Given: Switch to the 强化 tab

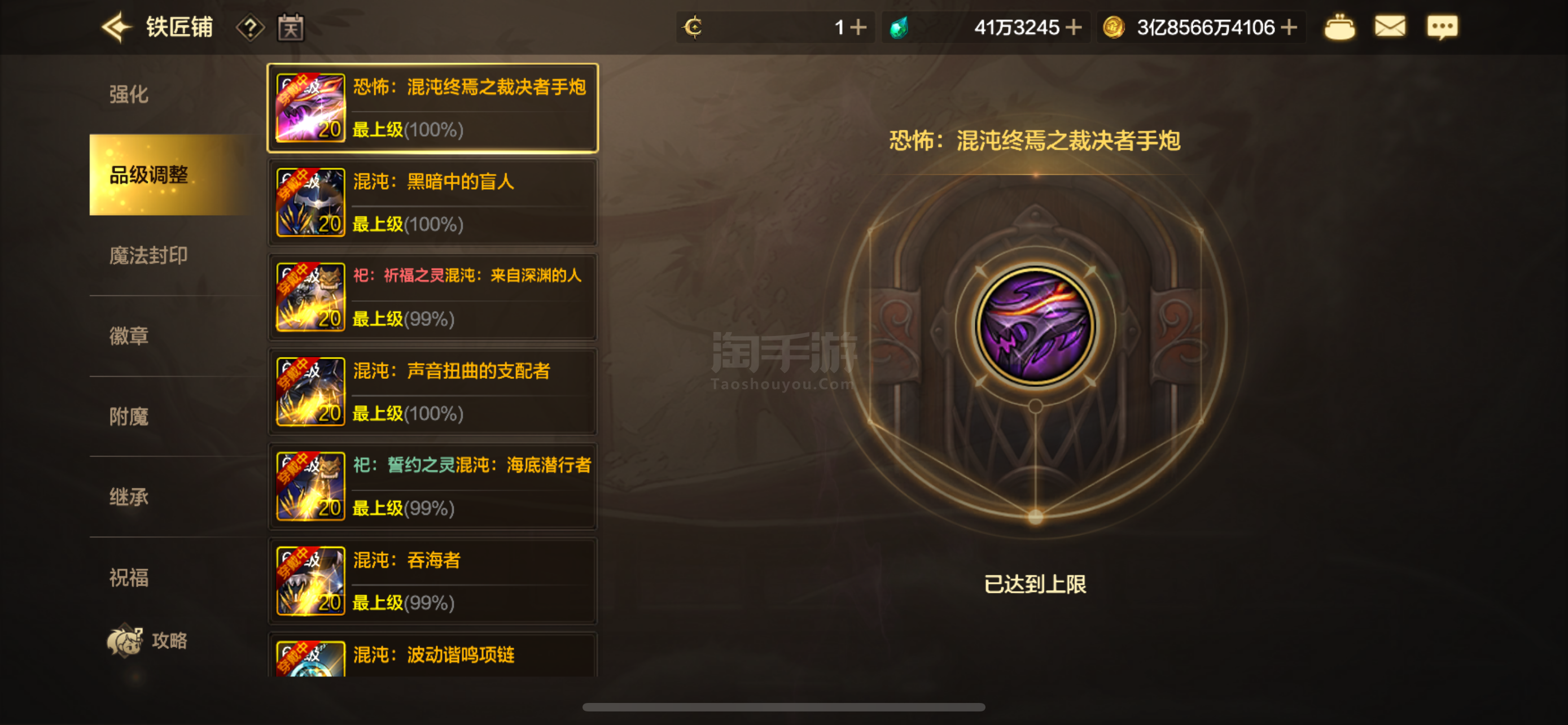Looking at the screenshot, I should pyautogui.click(x=129, y=95).
